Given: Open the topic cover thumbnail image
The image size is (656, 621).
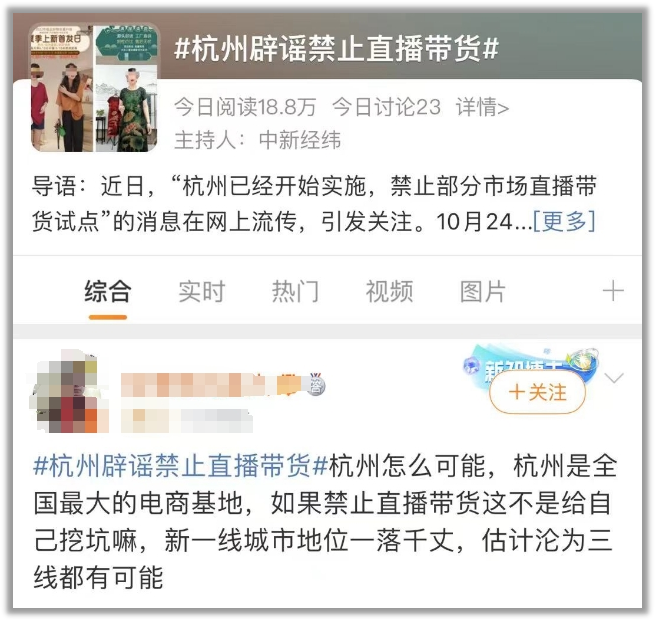Looking at the screenshot, I should click(95, 88).
